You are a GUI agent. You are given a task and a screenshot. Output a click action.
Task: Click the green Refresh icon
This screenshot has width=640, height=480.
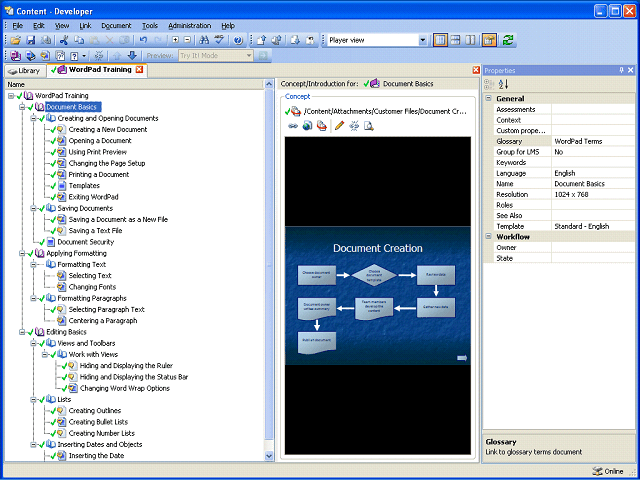[509, 40]
